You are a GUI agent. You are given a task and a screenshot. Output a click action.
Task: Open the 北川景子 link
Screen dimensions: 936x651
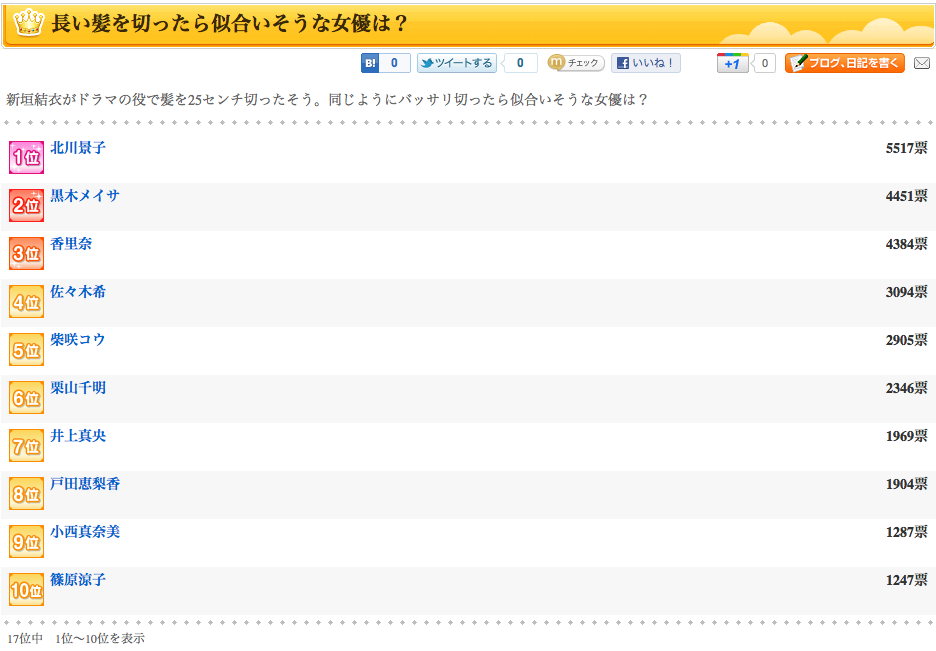pos(78,148)
